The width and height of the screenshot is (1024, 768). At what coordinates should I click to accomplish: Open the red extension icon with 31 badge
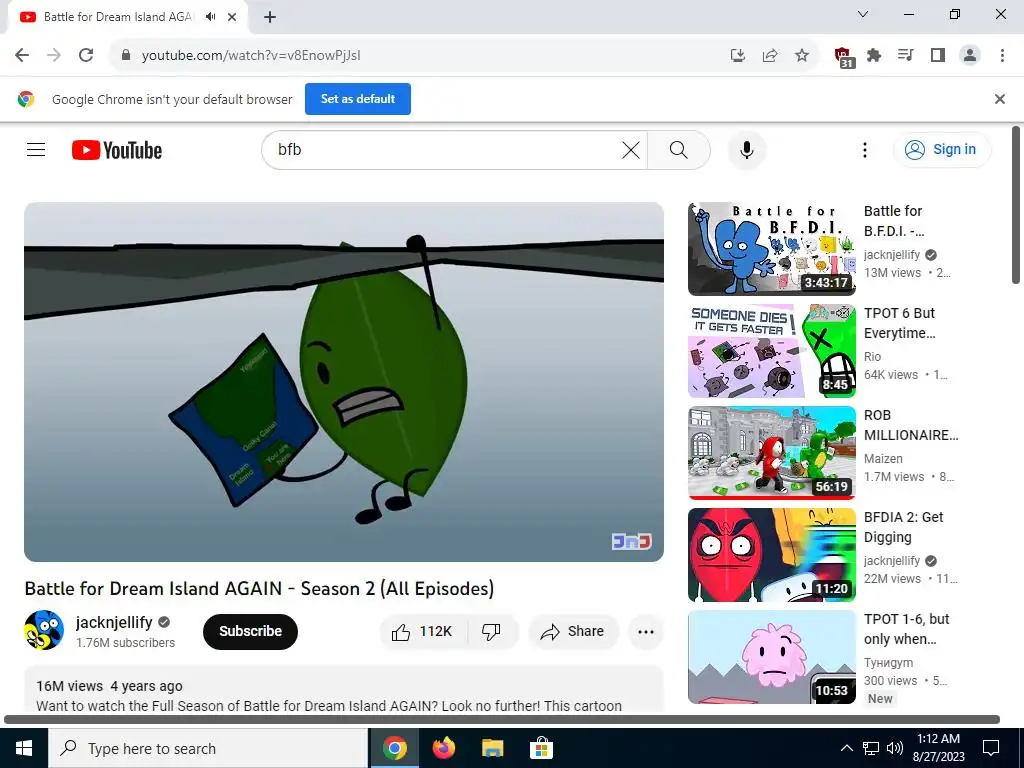coord(843,57)
